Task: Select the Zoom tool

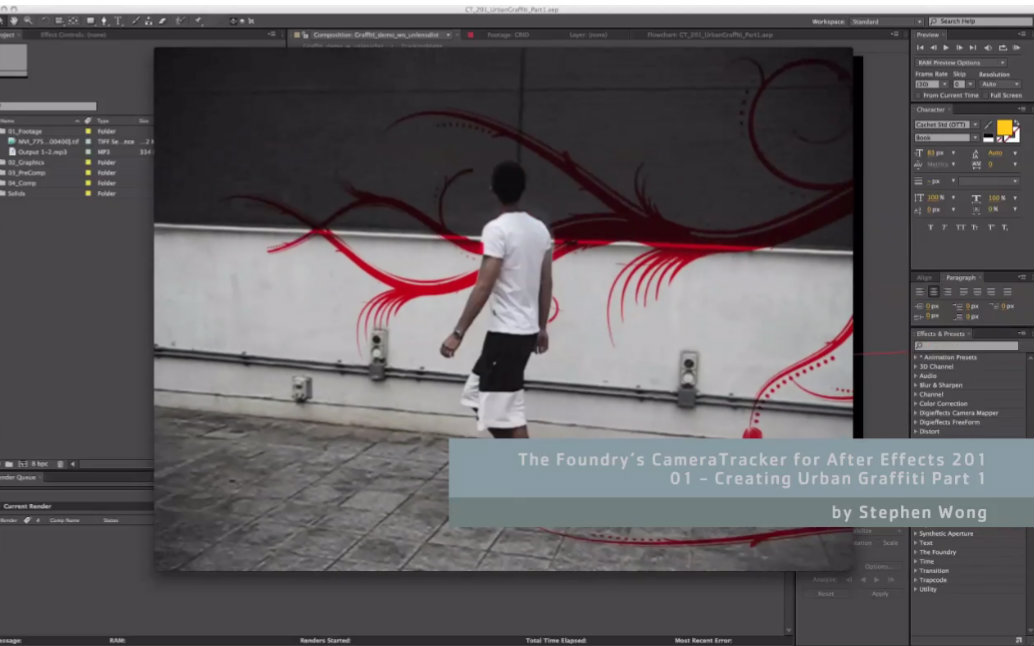Action: tap(26, 19)
